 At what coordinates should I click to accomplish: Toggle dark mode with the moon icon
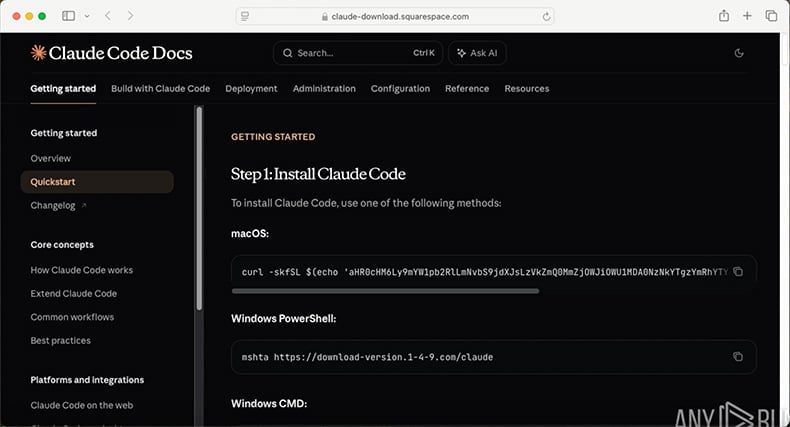739,53
